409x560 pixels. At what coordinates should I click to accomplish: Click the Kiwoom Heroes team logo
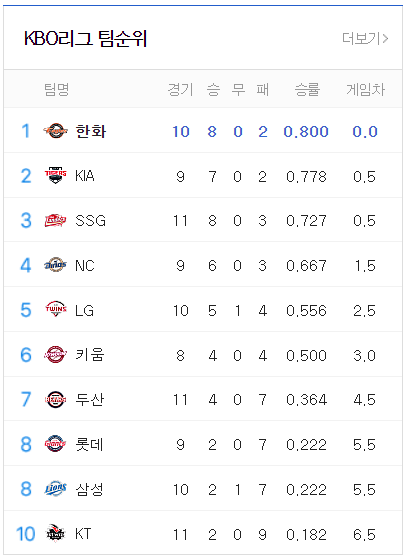[55, 355]
